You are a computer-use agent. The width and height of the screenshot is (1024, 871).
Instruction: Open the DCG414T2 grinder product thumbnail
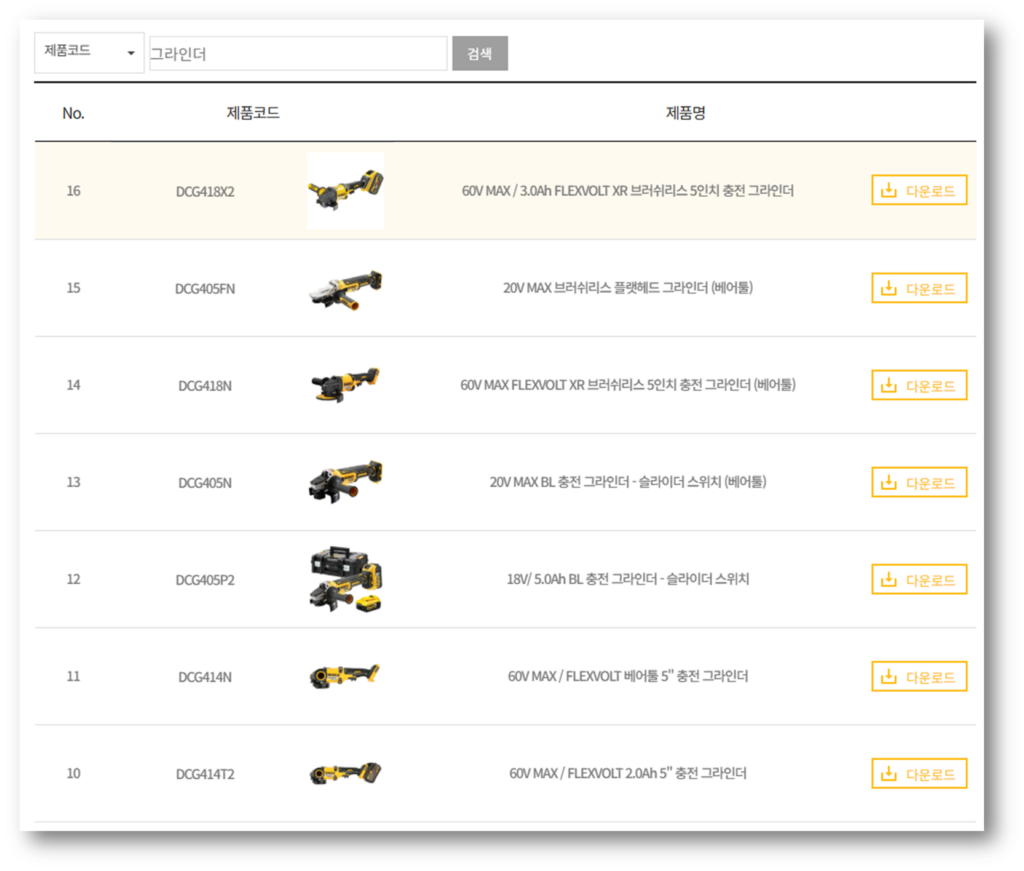coord(345,774)
